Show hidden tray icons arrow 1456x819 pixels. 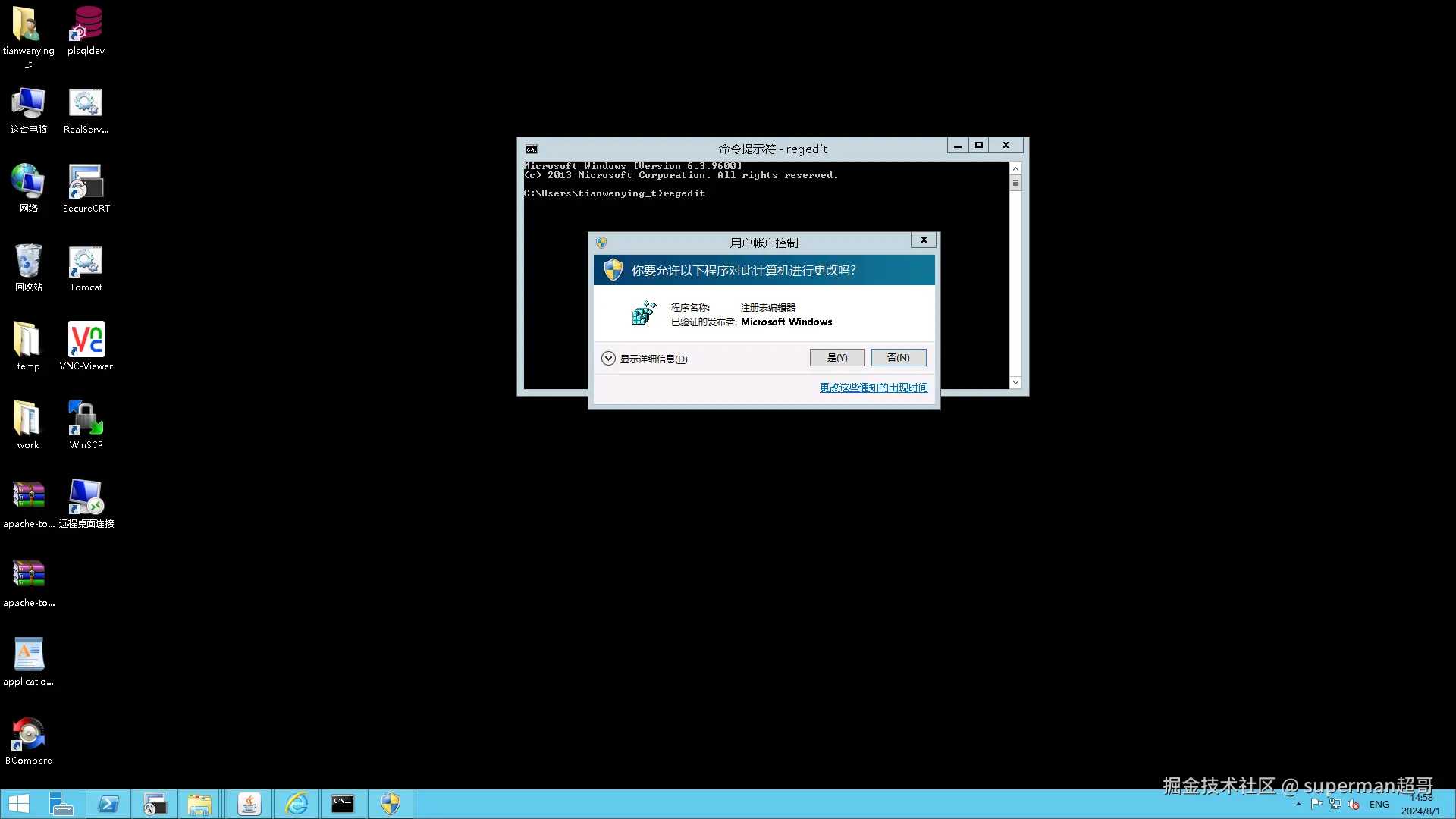(1298, 805)
